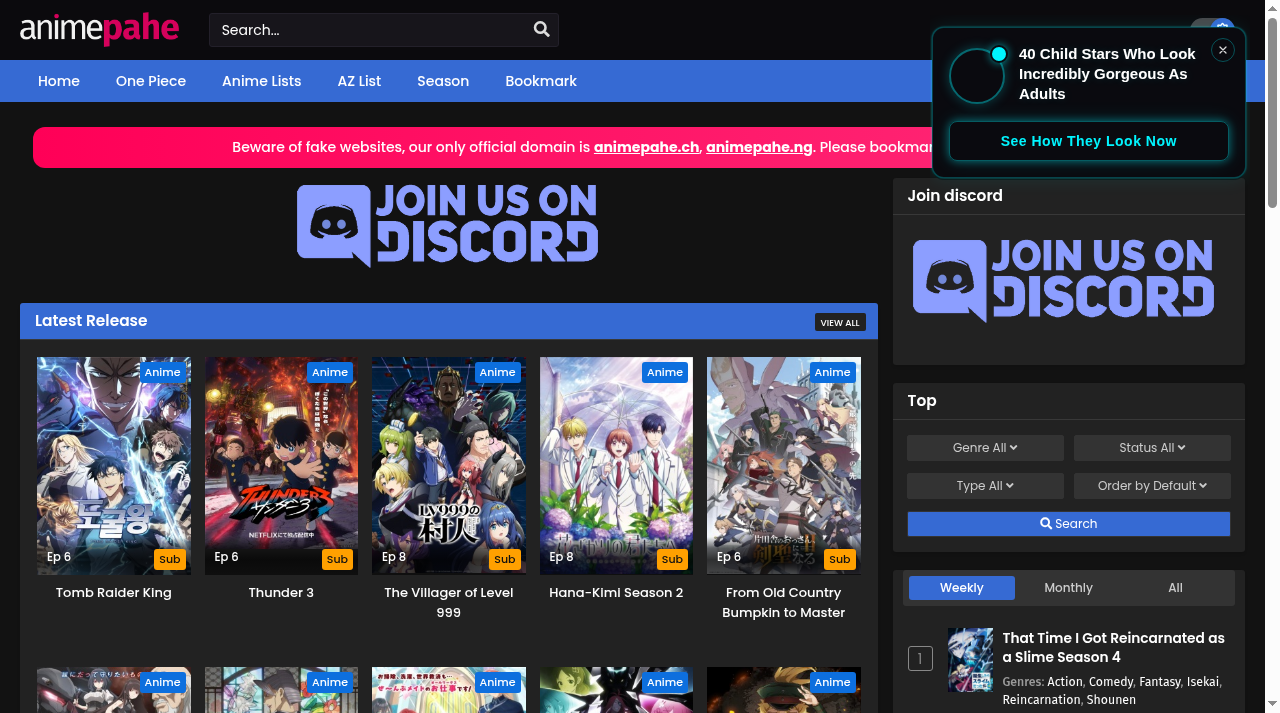The height and width of the screenshot is (713, 1280).
Task: Click the Action genre link
Action: pos(1065,682)
